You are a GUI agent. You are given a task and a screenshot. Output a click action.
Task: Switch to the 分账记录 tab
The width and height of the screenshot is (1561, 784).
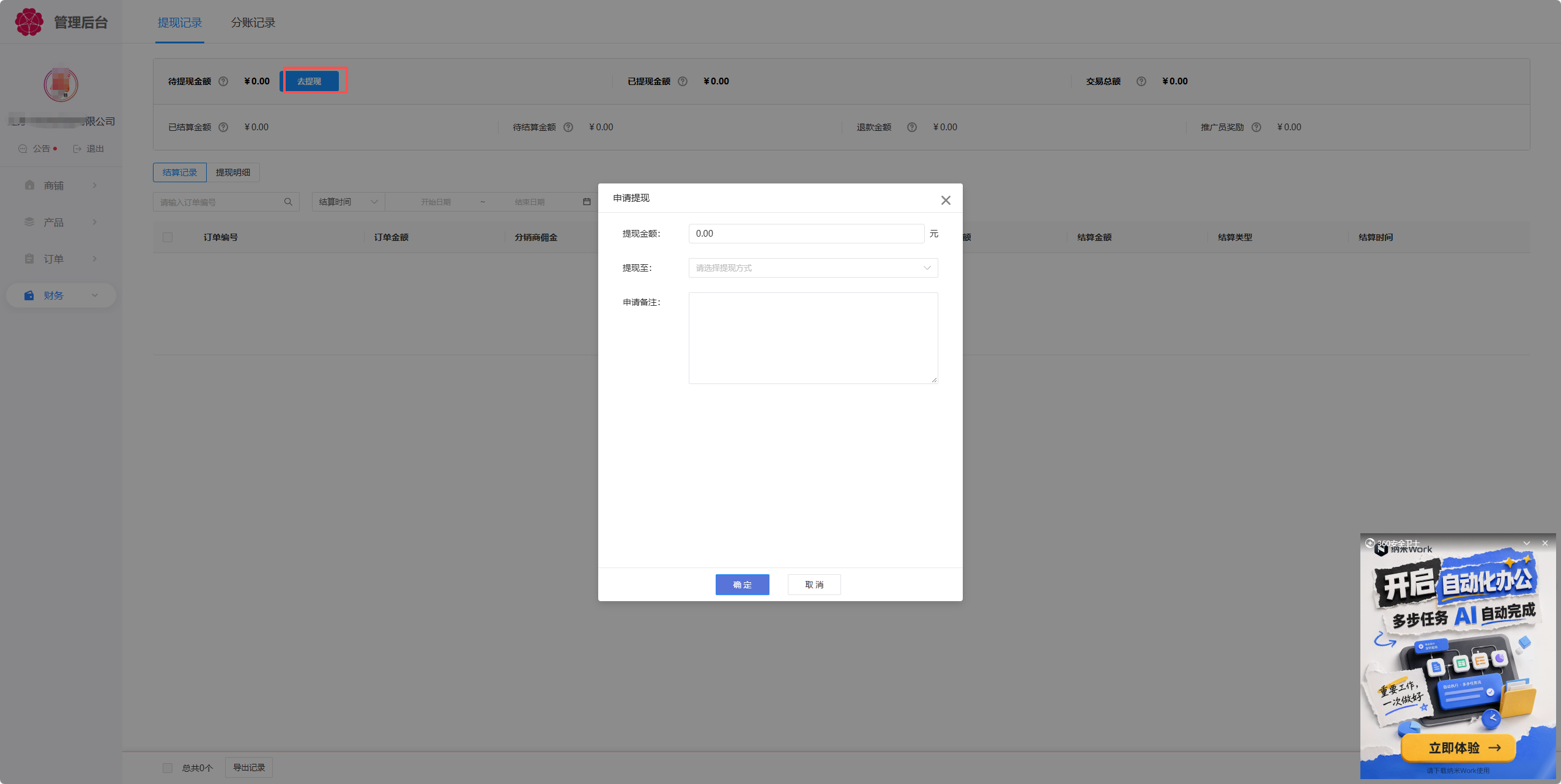pos(253,23)
